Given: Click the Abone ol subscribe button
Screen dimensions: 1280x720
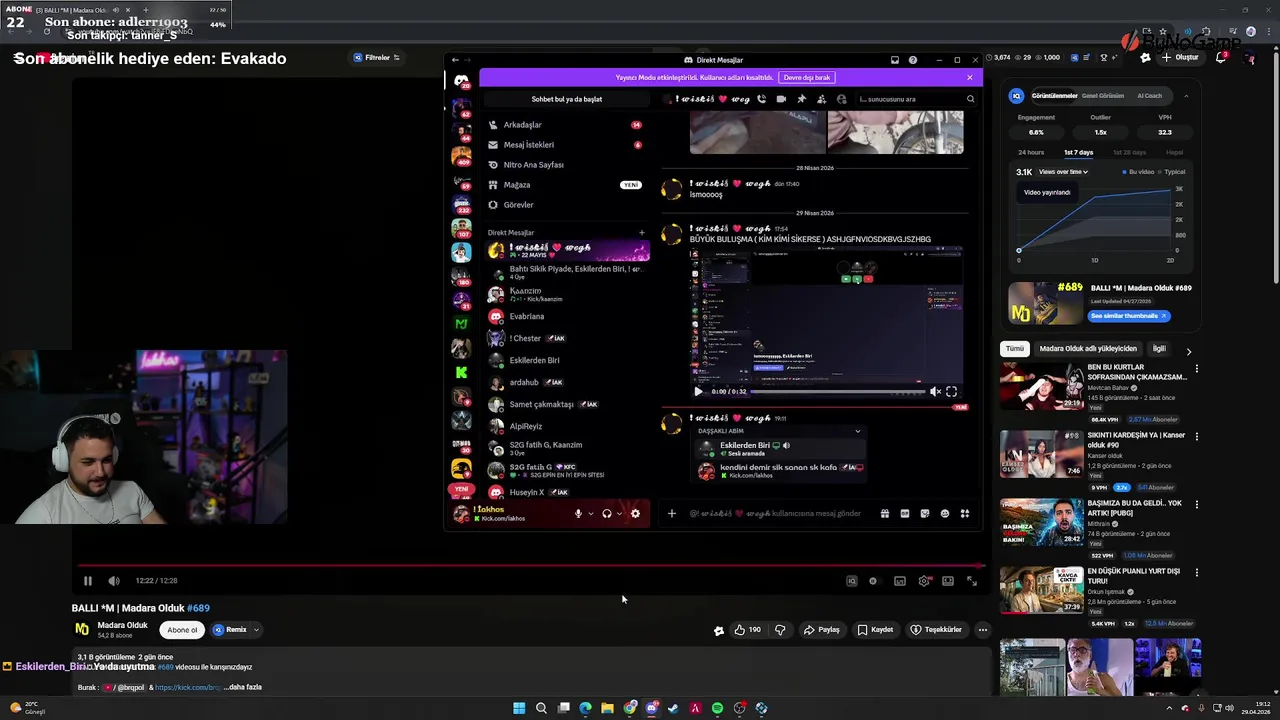Looking at the screenshot, I should [x=183, y=630].
